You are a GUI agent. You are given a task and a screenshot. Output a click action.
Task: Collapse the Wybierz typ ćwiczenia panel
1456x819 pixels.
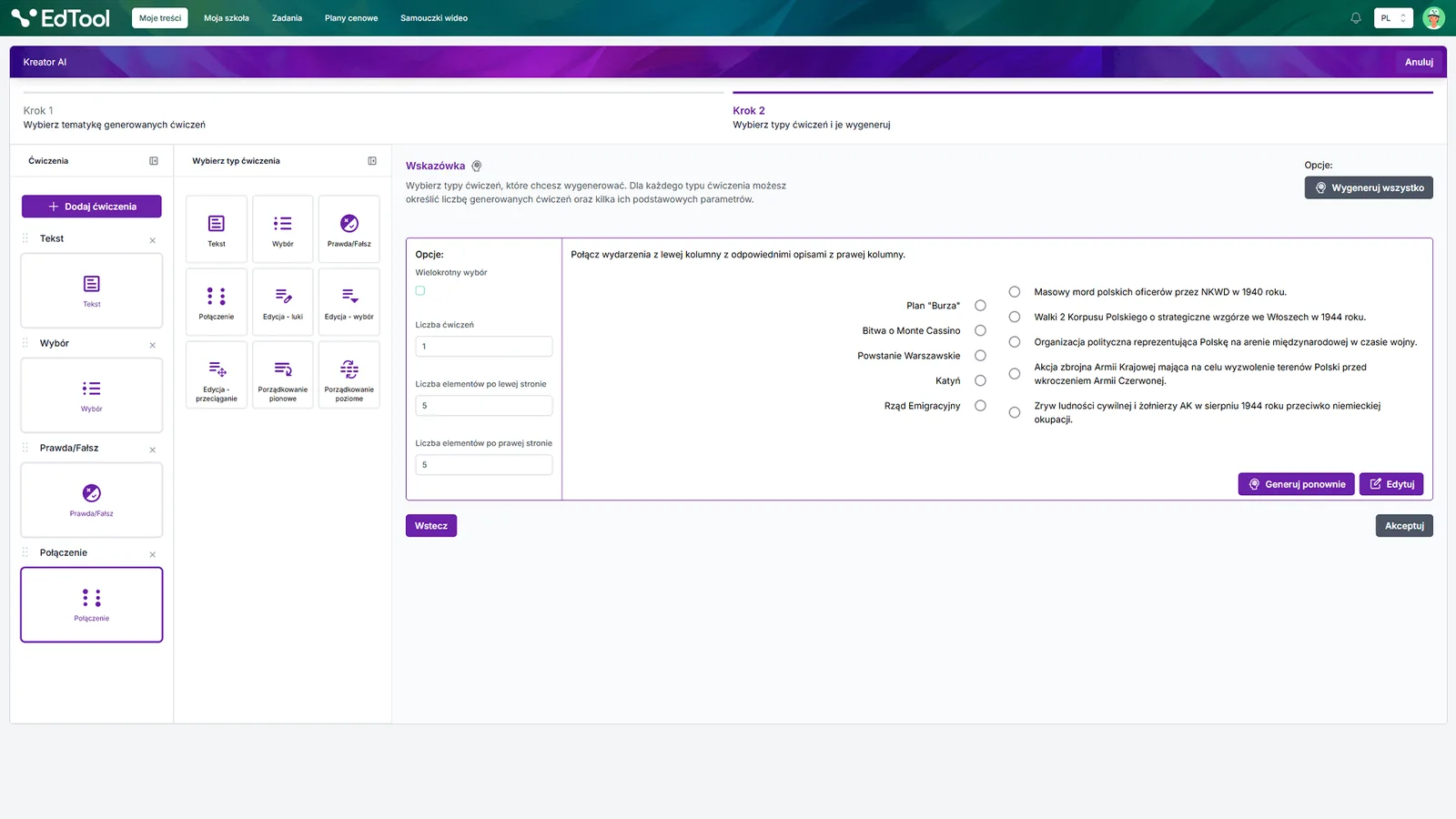pos(372,161)
